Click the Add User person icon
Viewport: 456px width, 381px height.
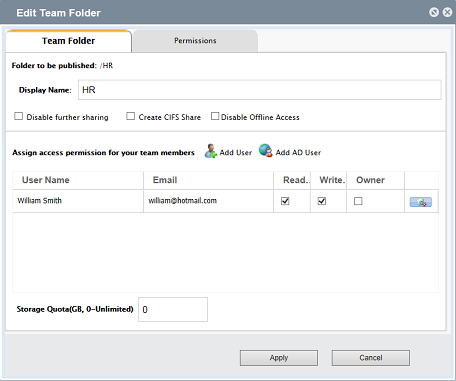click(x=210, y=151)
